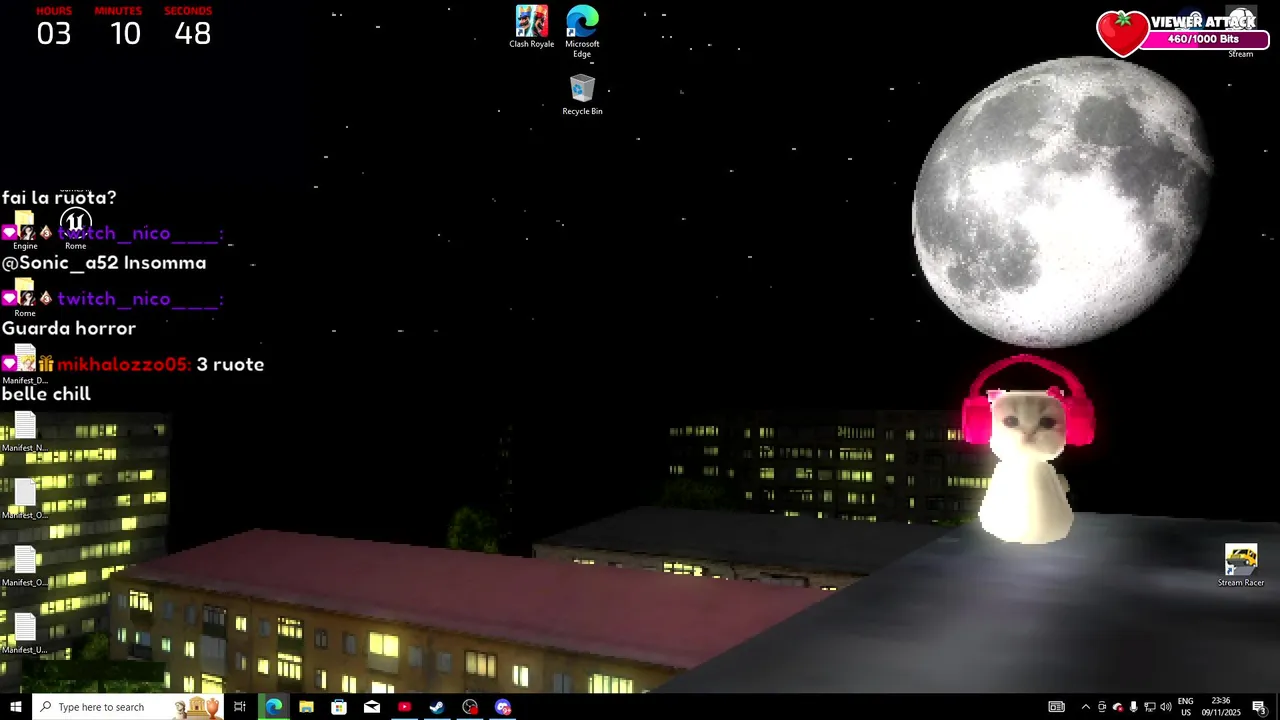Screen dimensions: 1280x720
Task: Open Task View from the taskbar
Action: (x=240, y=707)
